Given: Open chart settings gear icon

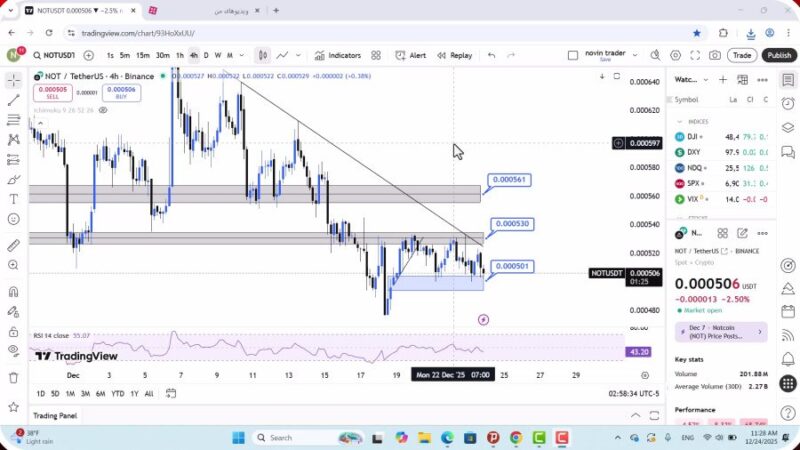Looking at the screenshot, I should coord(676,55).
